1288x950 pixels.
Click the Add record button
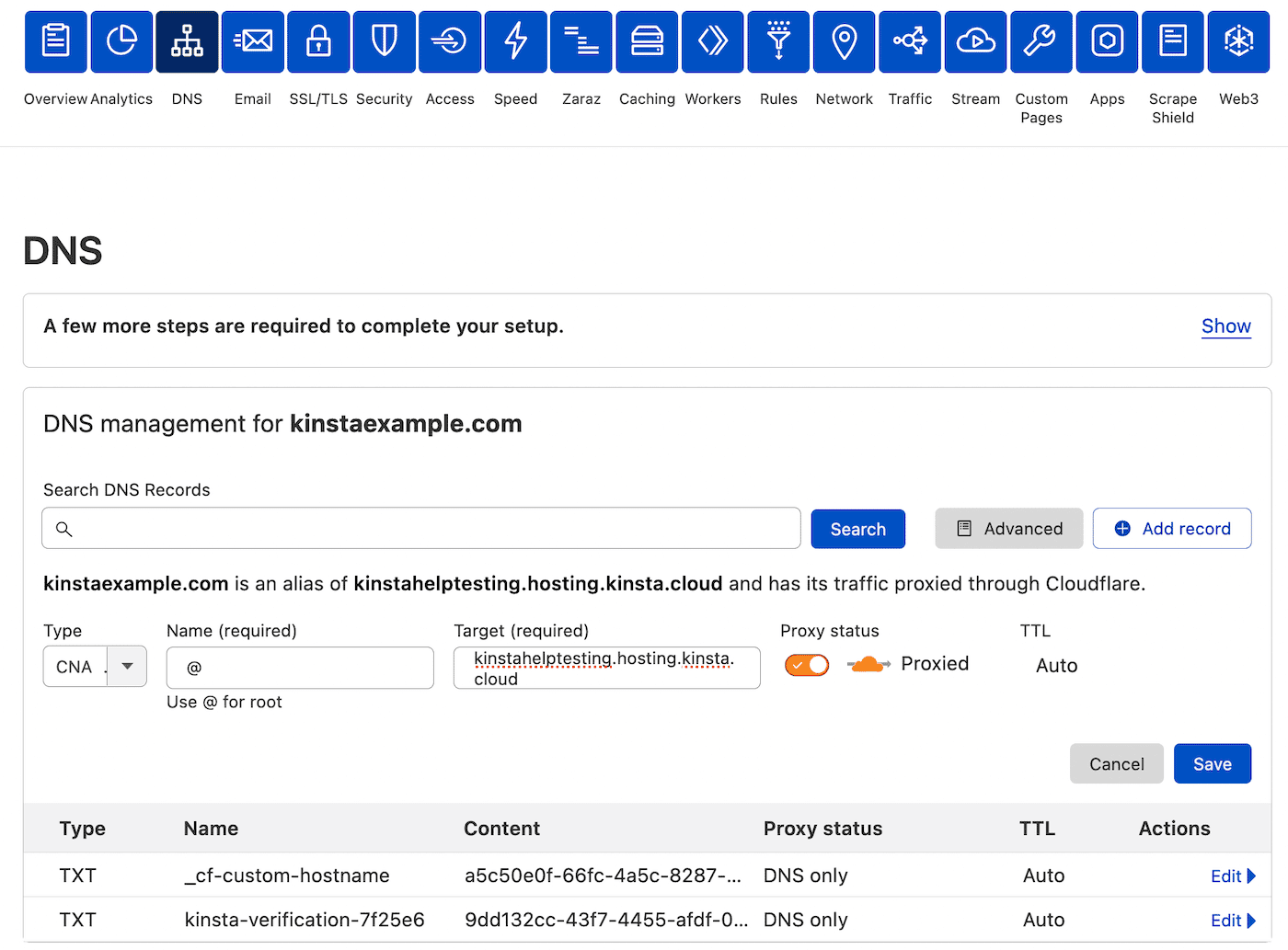tap(1172, 529)
